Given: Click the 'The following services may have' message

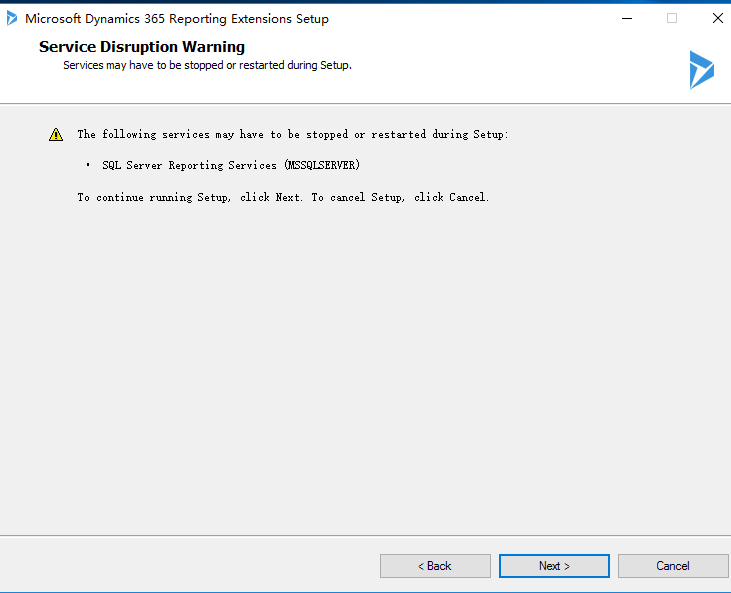Looking at the screenshot, I should (x=293, y=134).
